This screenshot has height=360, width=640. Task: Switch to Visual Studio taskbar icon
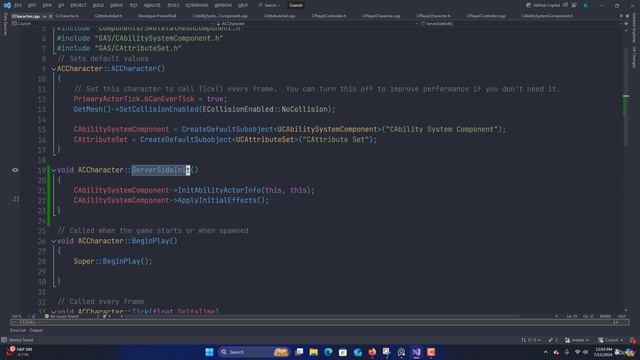416,352
